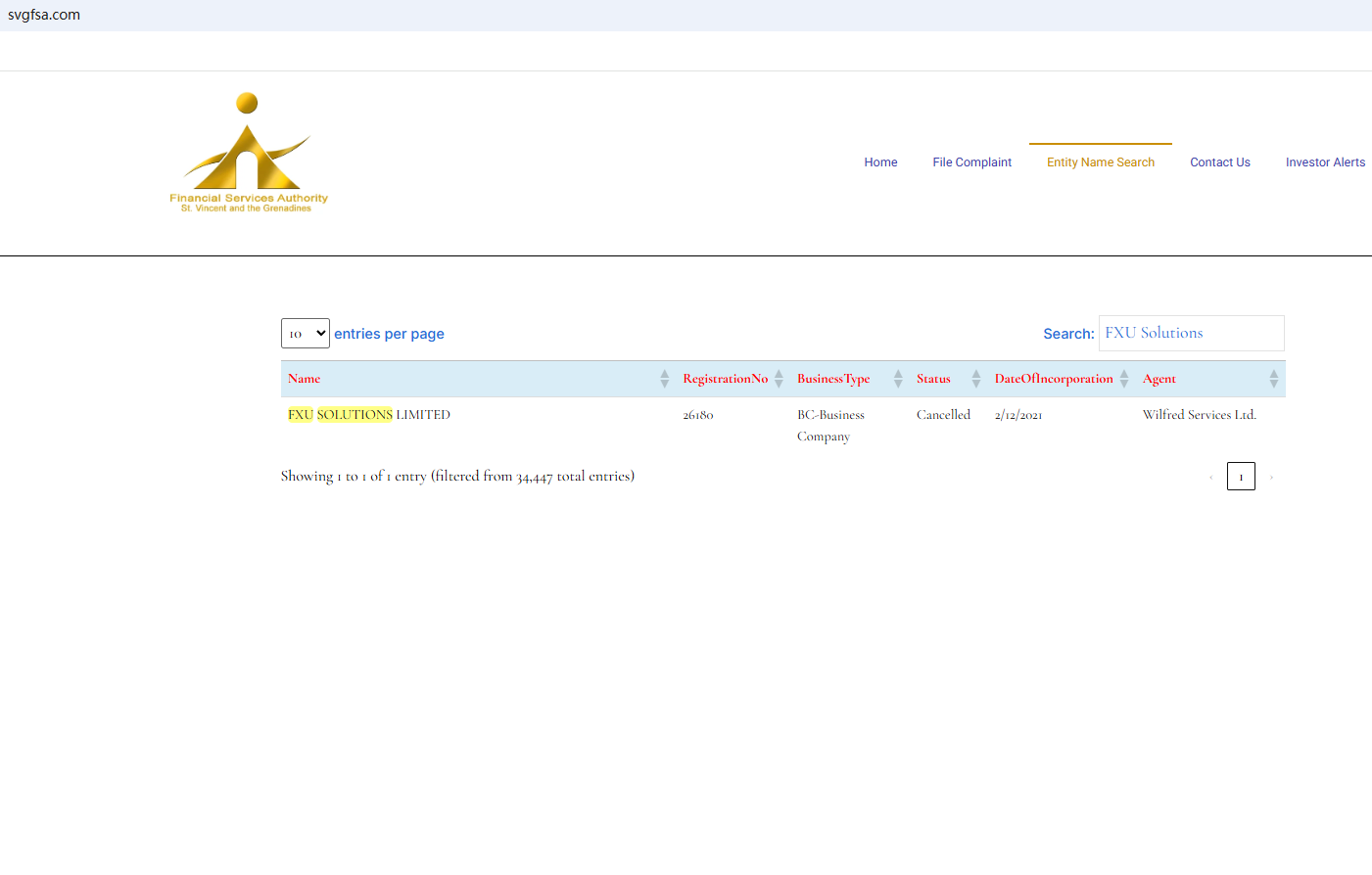Sort the table by Name column
1372x875 pixels.
click(479, 379)
